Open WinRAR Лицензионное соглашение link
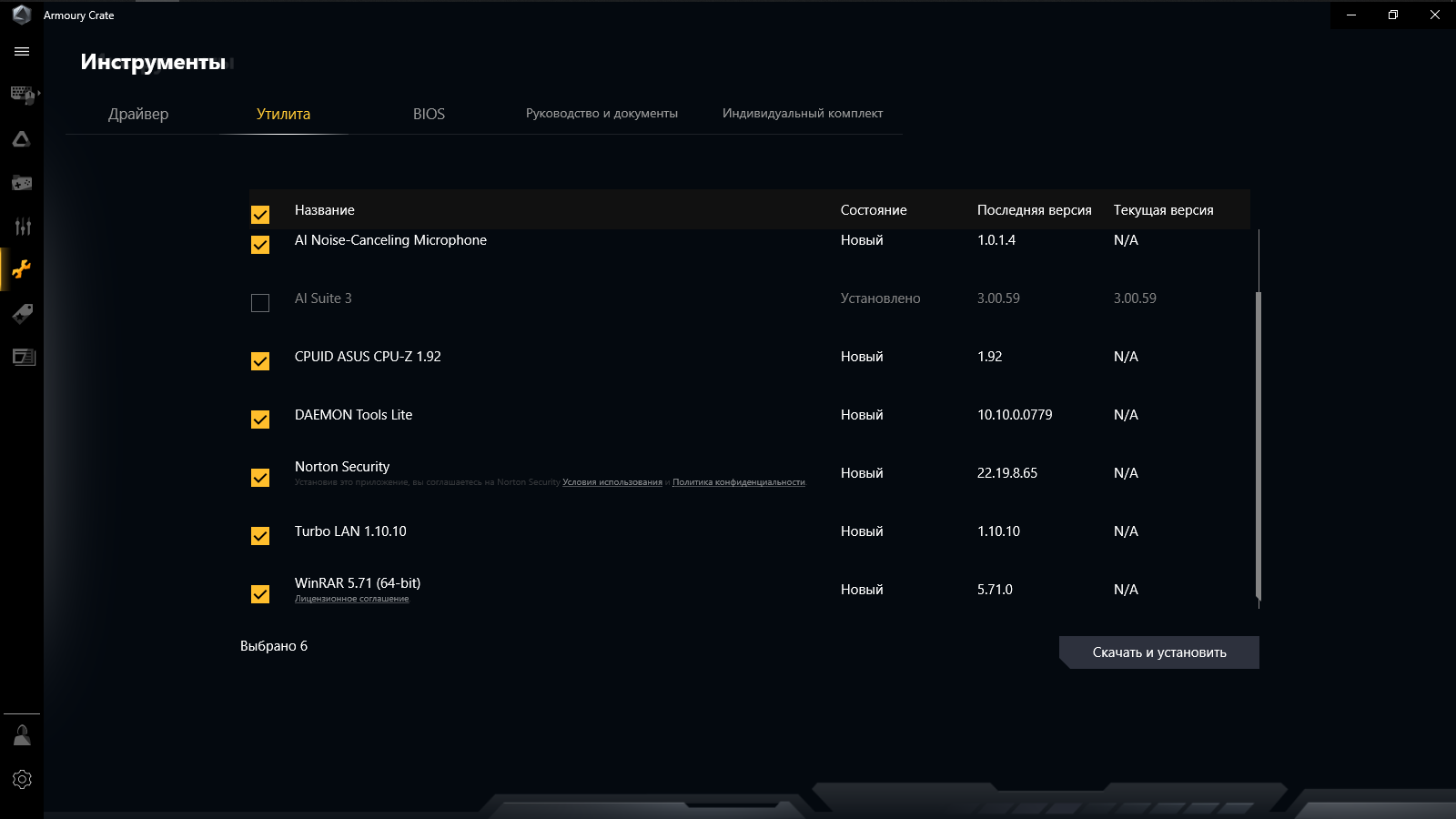1456x819 pixels. [x=352, y=599]
